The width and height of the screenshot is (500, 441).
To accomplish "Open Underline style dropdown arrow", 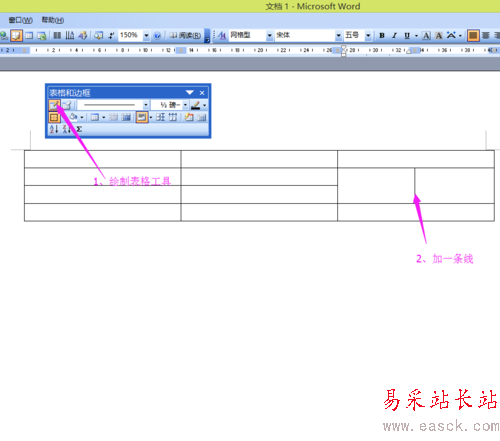I will point(416,35).
